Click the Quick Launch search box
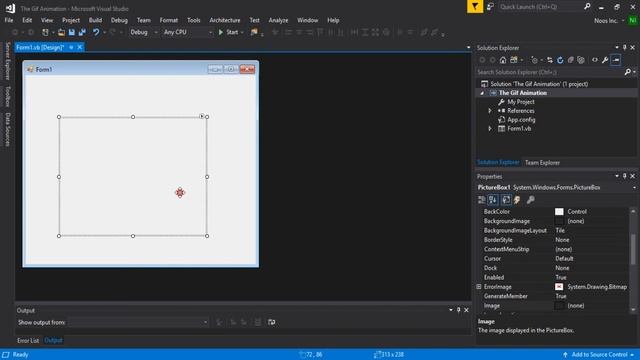The height and width of the screenshot is (360, 640). 541,7
